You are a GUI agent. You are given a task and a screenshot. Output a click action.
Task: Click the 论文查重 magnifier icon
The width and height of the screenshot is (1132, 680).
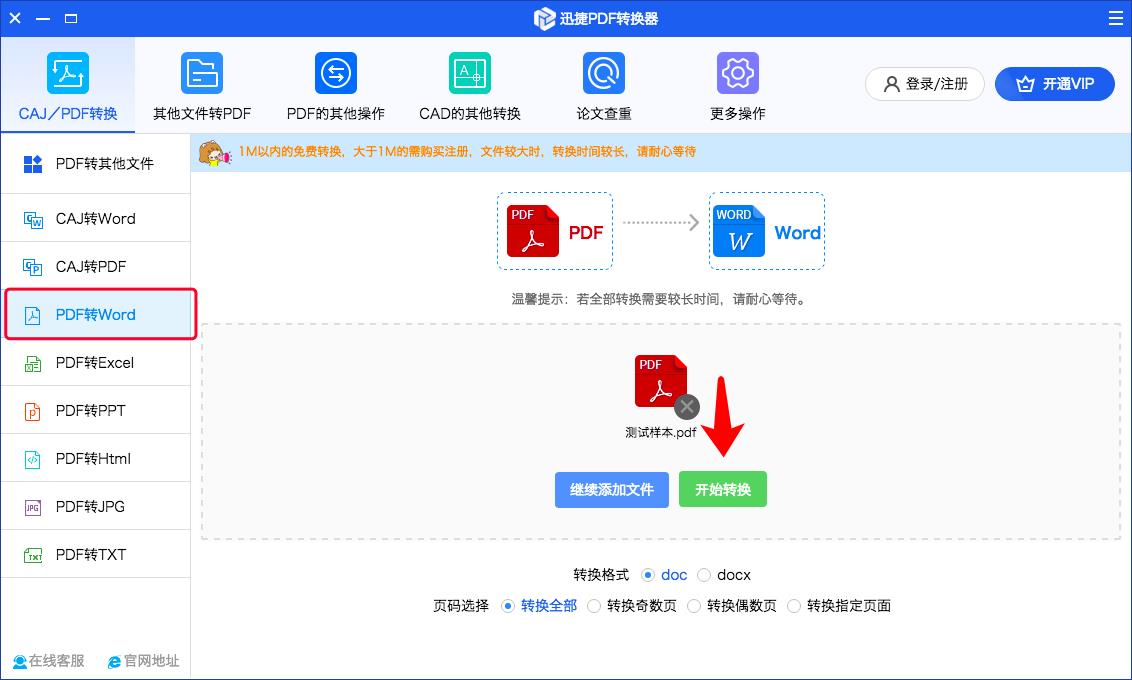coord(603,73)
